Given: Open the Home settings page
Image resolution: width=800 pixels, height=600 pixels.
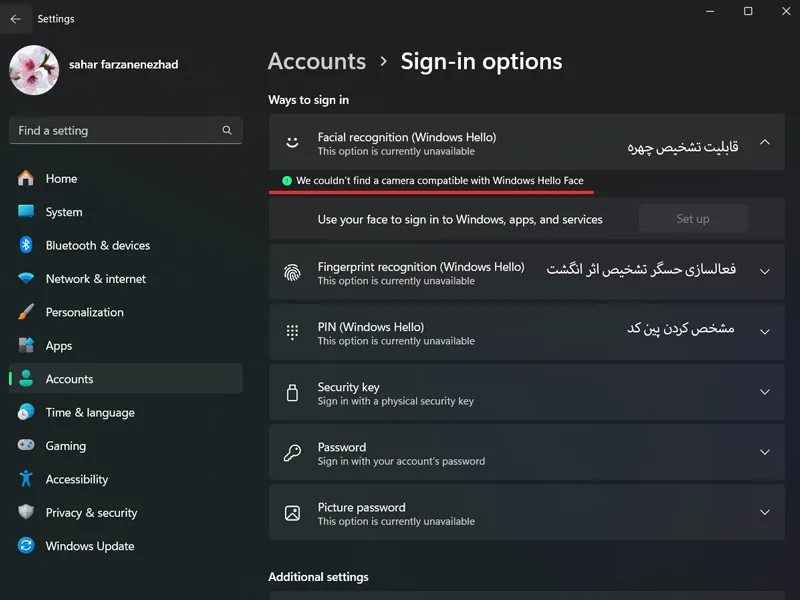Looking at the screenshot, I should click(x=126, y=178).
